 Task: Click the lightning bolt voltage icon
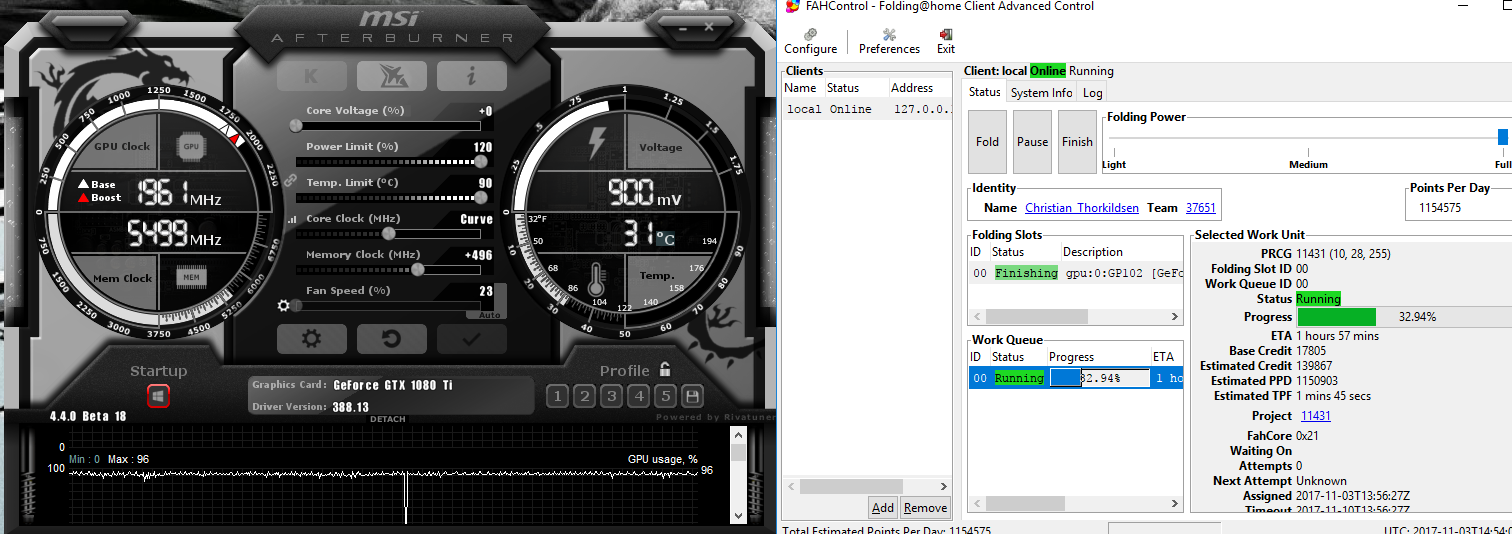point(597,144)
